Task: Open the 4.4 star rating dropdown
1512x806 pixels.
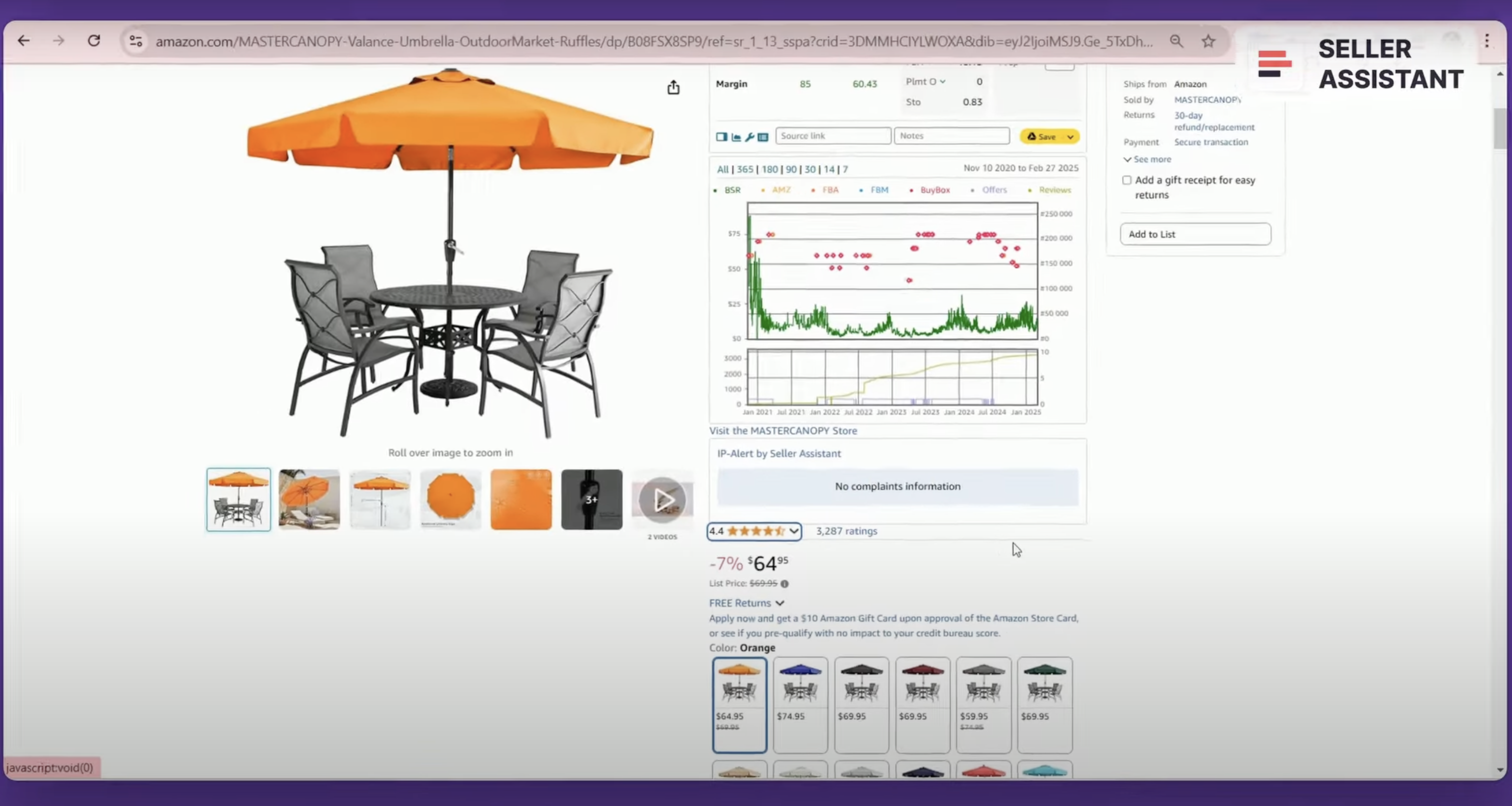Action: (x=754, y=530)
